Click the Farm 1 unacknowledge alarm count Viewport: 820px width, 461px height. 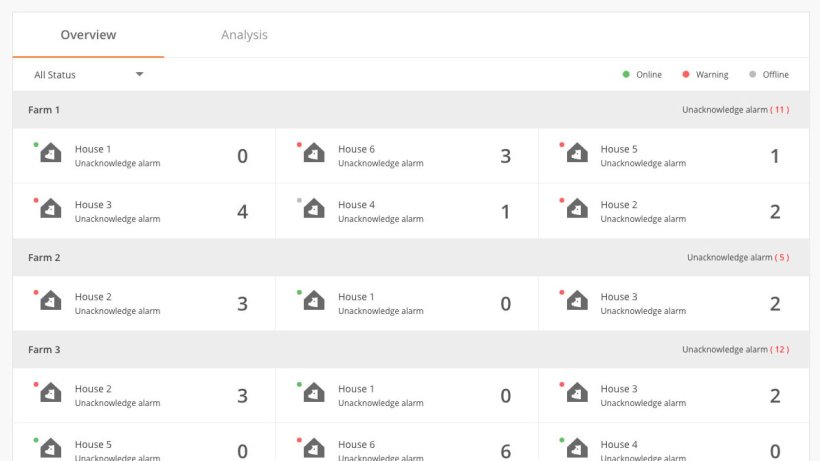coord(779,110)
